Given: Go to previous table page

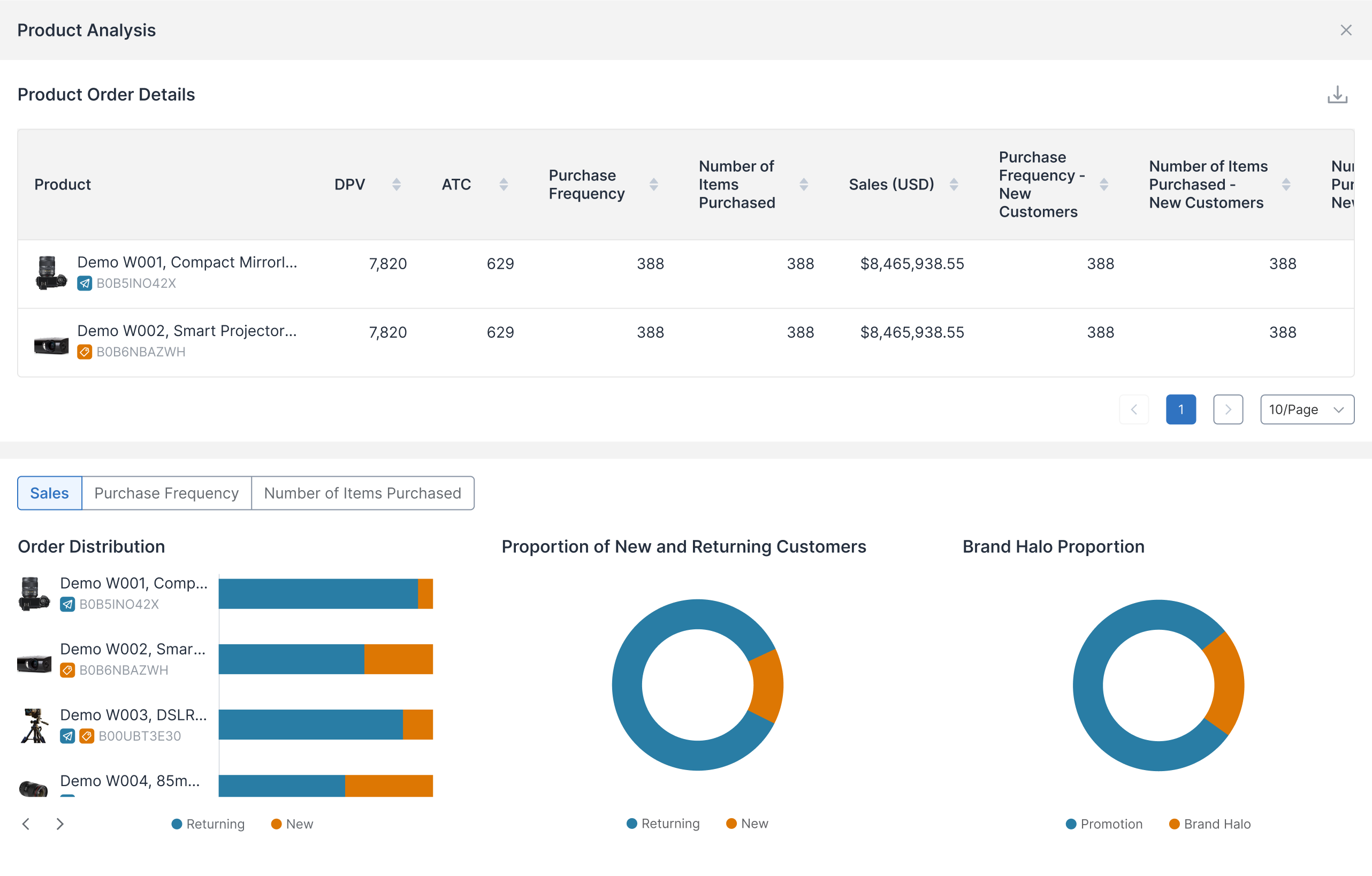Looking at the screenshot, I should [x=1134, y=409].
